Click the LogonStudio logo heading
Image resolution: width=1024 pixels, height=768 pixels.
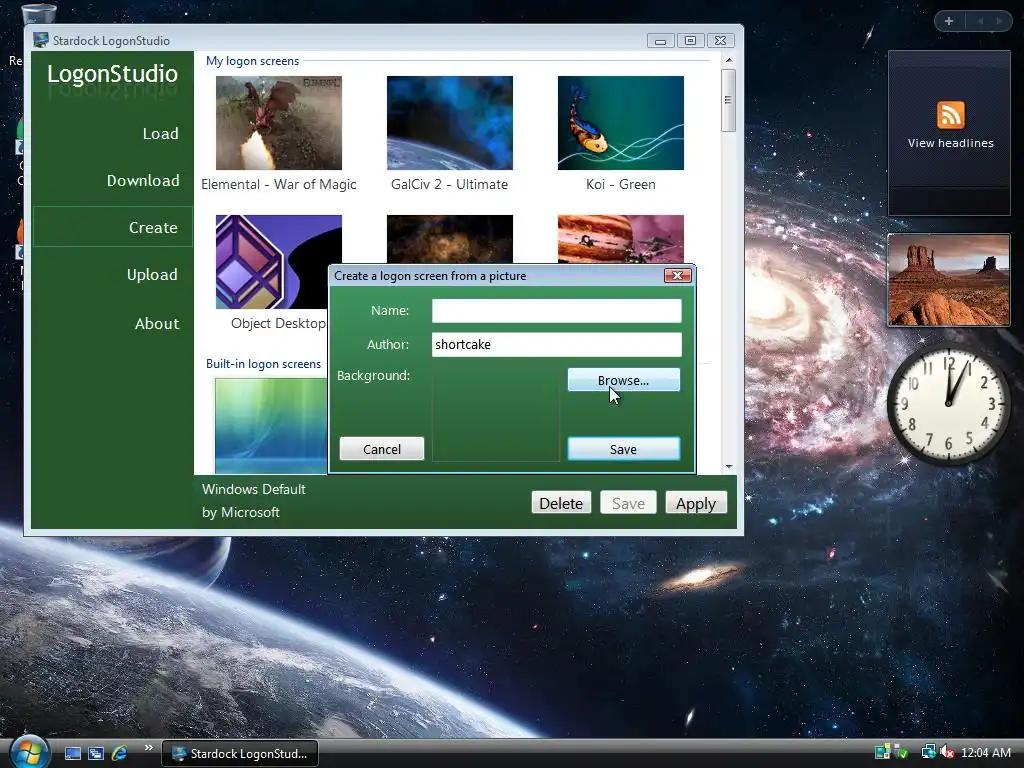coord(112,73)
